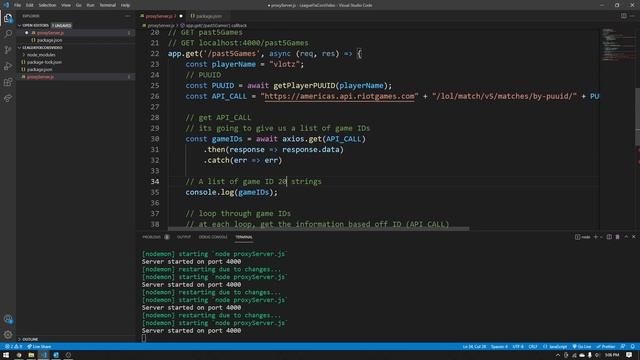The height and width of the screenshot is (360, 640).
Task: Open the Windows action center icon
Action: tap(629, 355)
